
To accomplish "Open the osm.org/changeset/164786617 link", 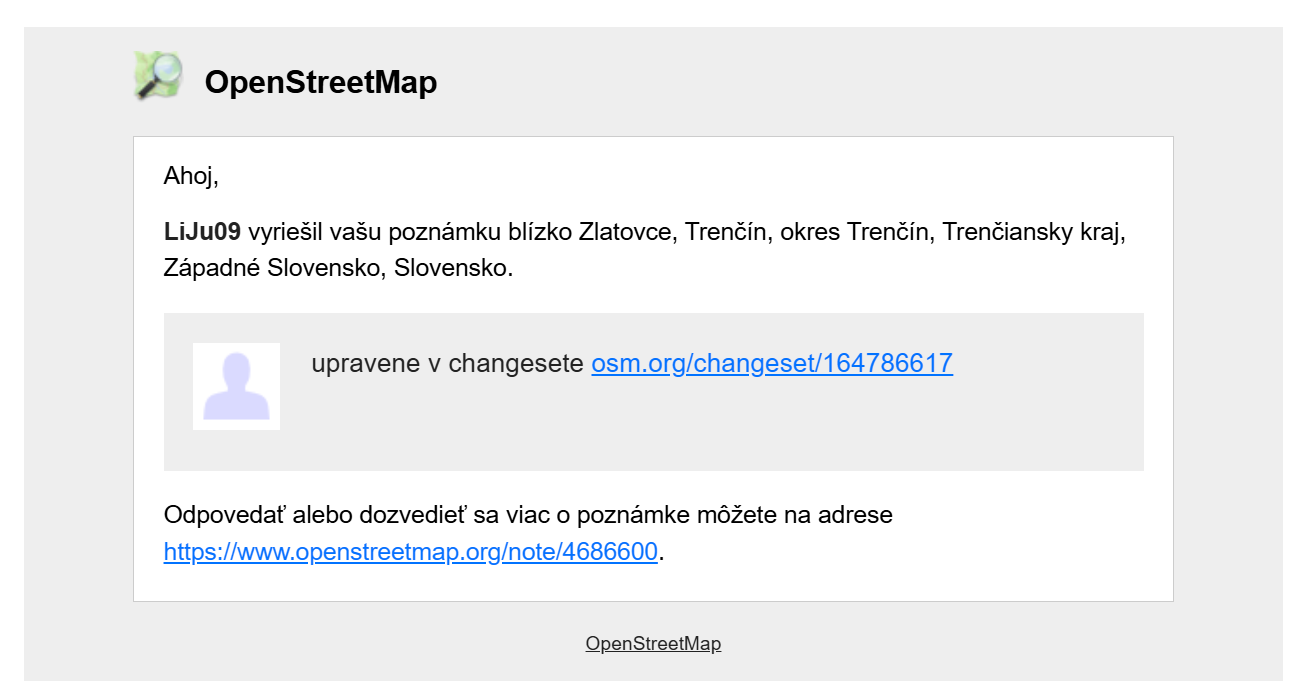I will [x=771, y=363].
